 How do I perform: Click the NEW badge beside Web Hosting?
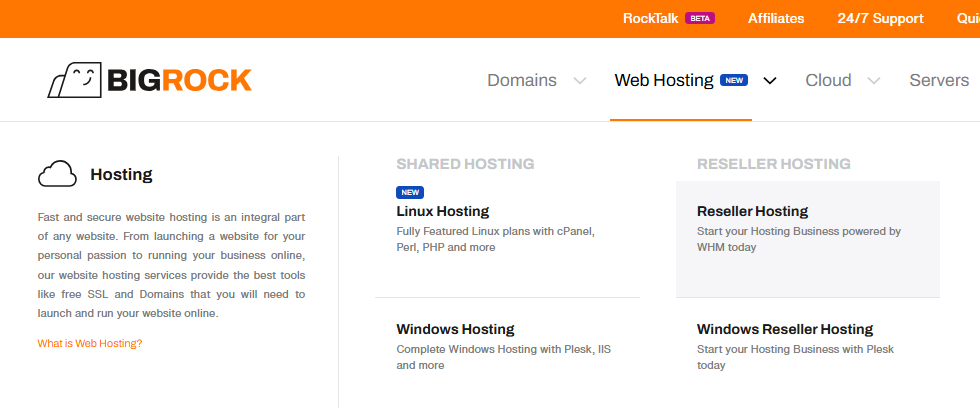tap(734, 80)
